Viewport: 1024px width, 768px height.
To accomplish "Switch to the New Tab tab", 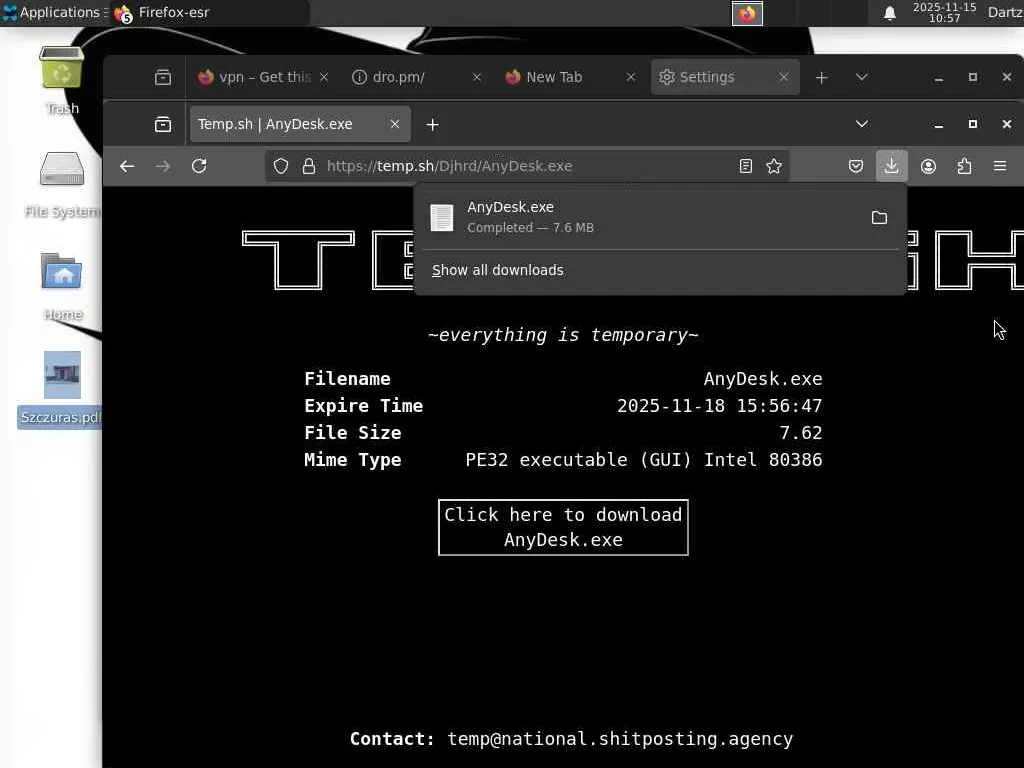I will coord(569,77).
